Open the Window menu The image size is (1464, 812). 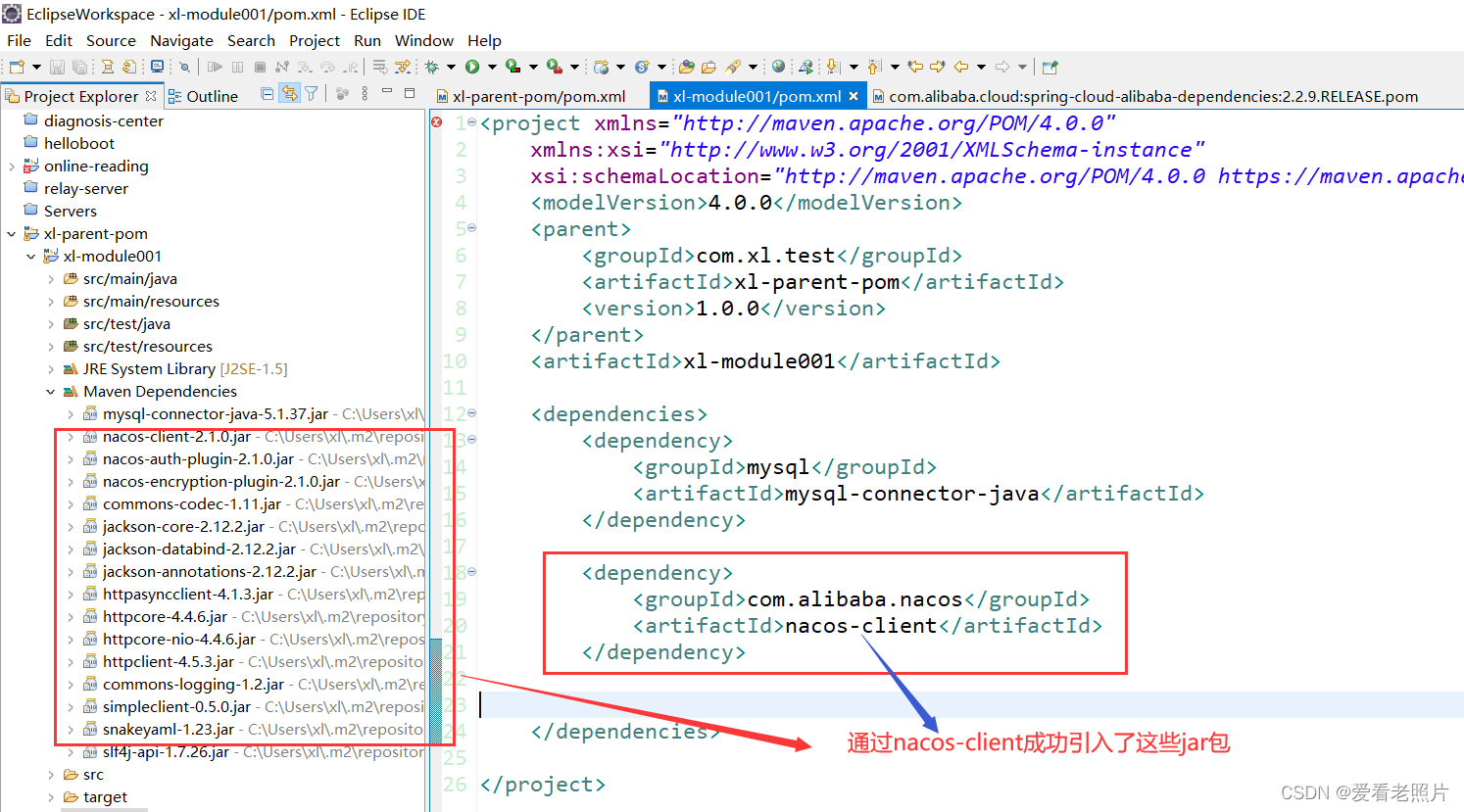click(424, 40)
